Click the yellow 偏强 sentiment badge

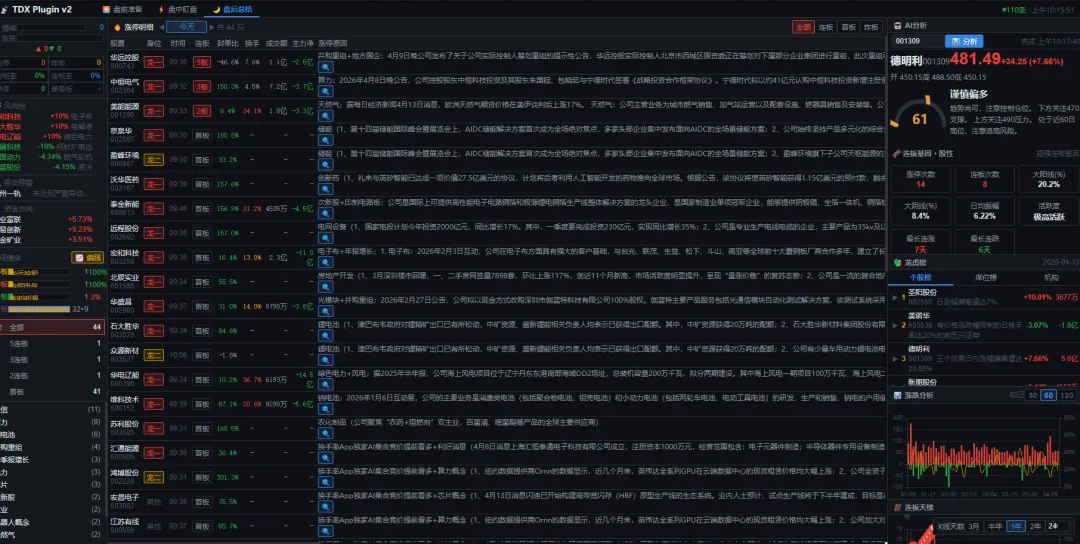88,258
